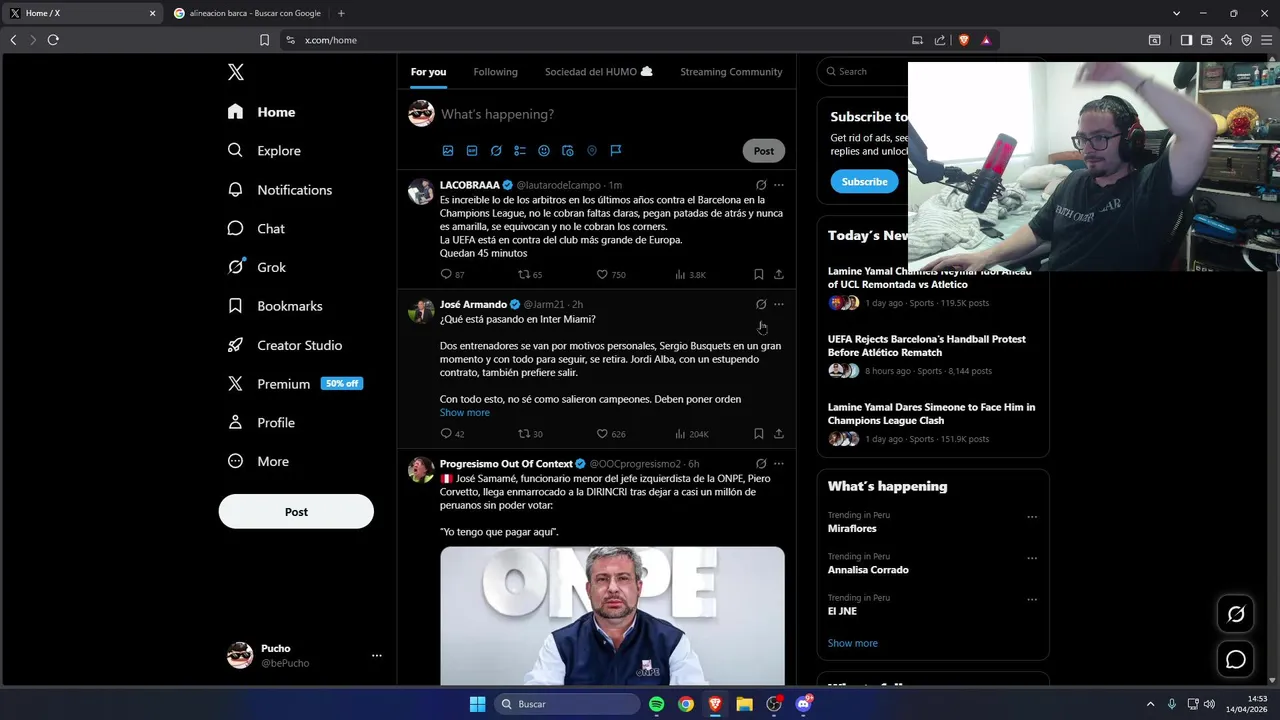Like LACOBRAAA's post with 750 likes

[x=611, y=274]
